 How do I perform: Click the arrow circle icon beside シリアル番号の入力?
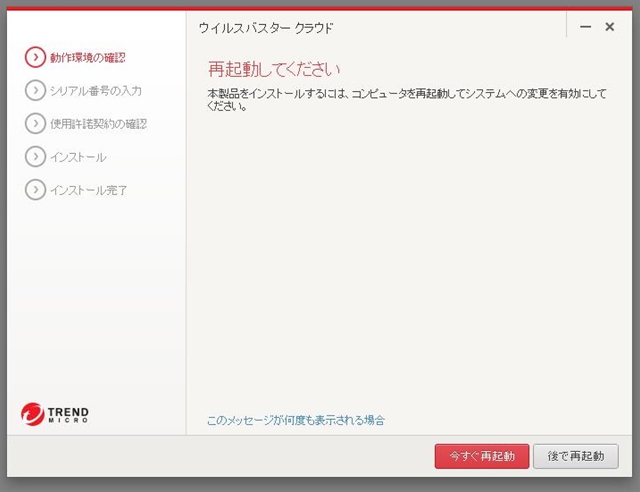(x=35, y=90)
